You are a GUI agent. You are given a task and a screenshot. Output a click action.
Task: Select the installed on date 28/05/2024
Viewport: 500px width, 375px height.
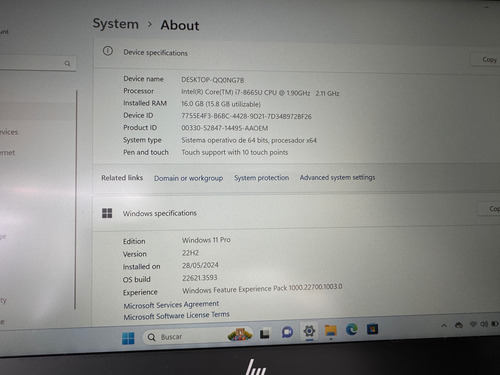(x=200, y=265)
